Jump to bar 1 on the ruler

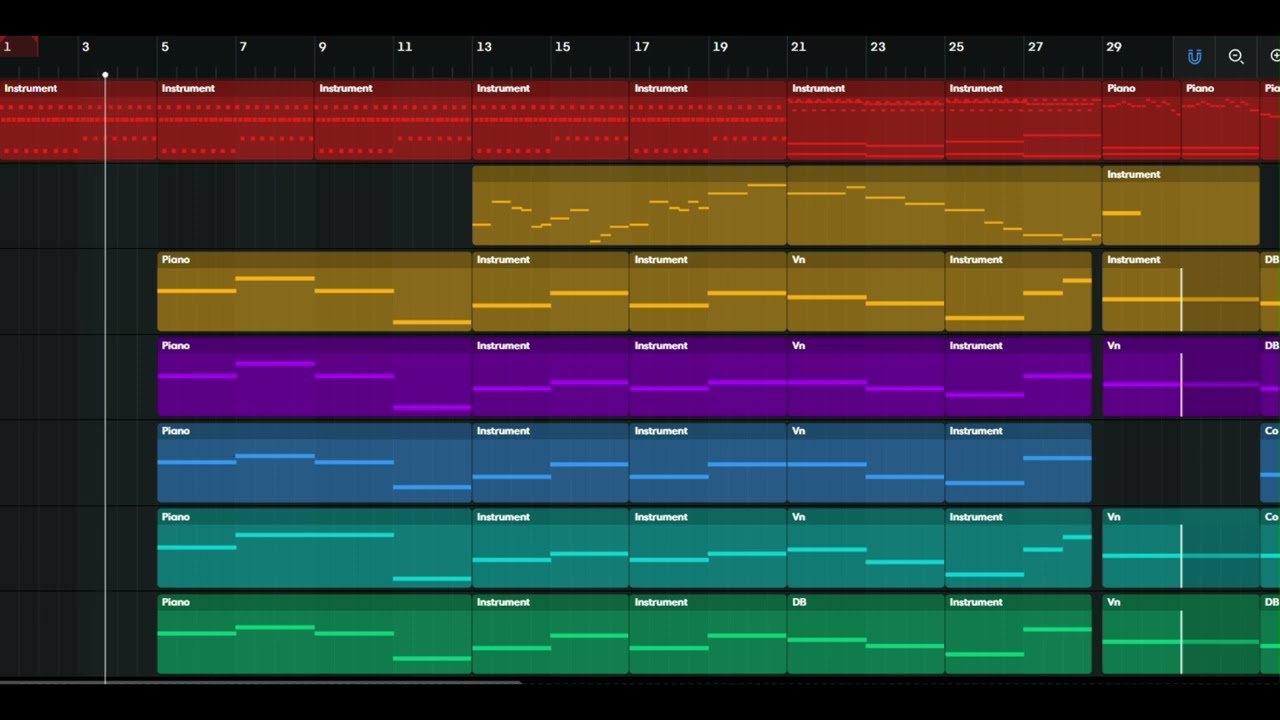7,47
